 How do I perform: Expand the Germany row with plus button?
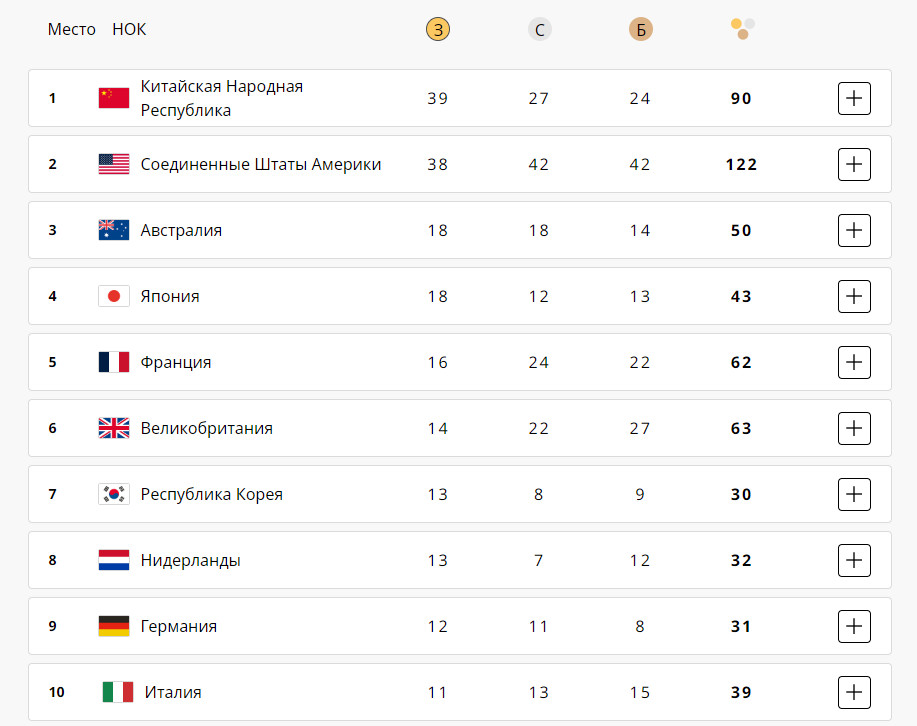tap(854, 626)
